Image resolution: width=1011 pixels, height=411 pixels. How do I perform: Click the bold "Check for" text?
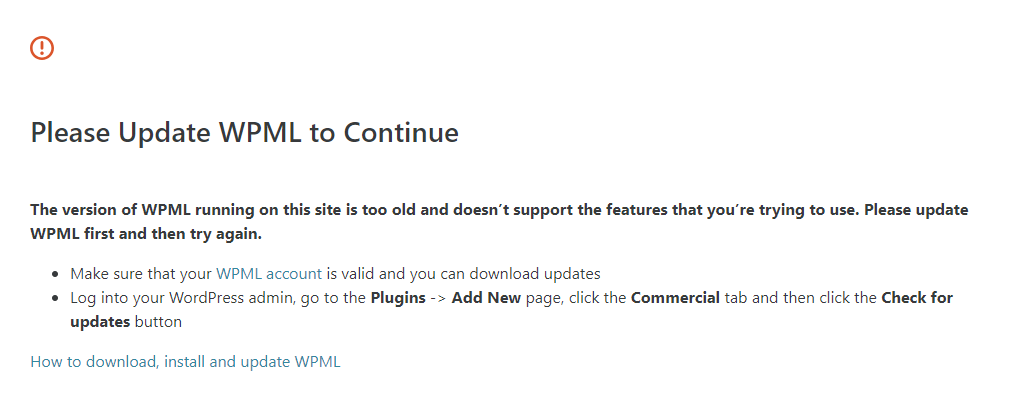click(x=916, y=298)
